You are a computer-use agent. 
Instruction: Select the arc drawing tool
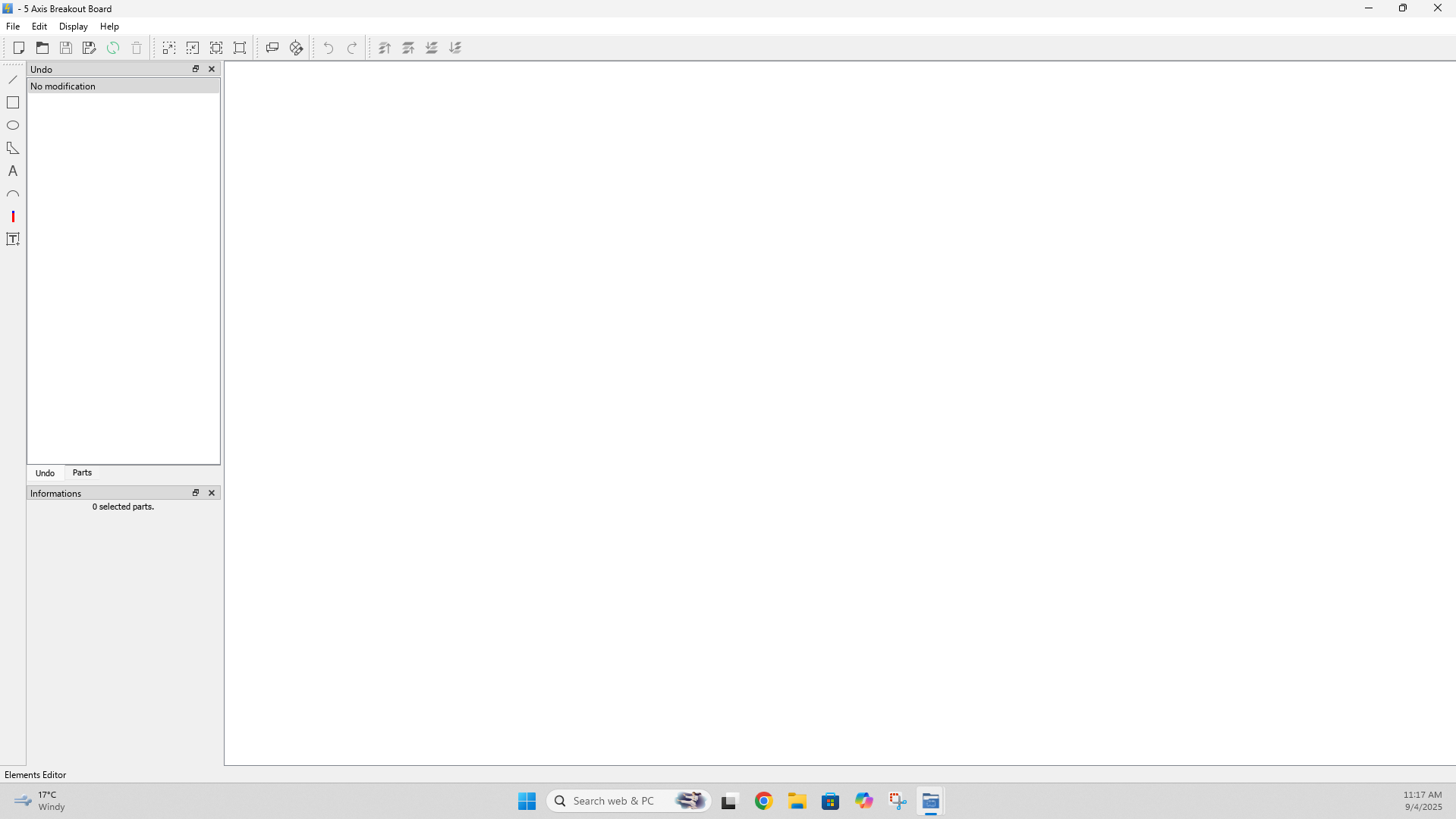point(13,194)
